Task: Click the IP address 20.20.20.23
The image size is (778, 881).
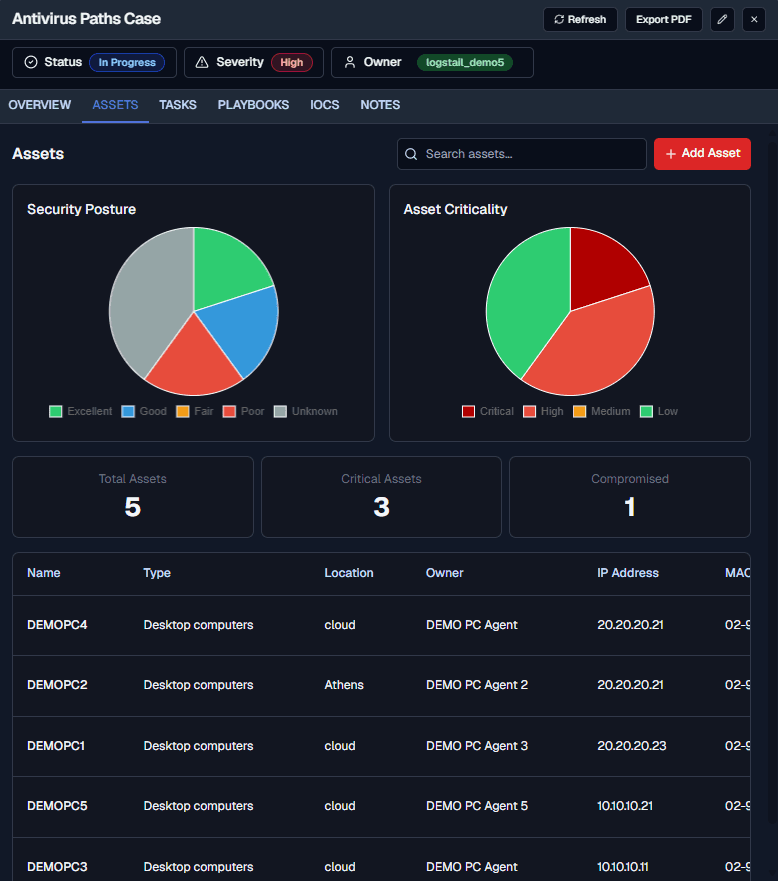Action: (x=632, y=746)
